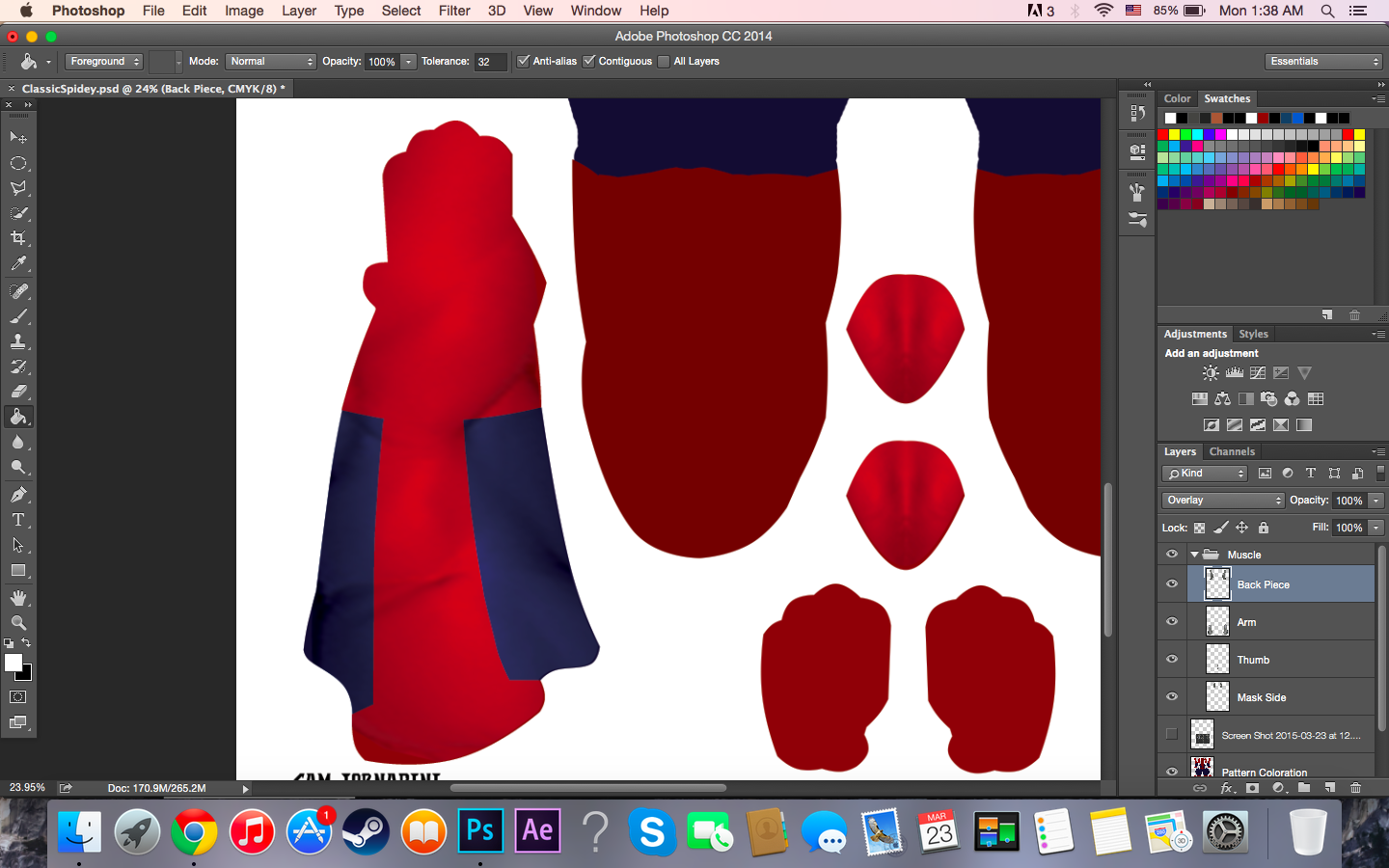Select the Healing Brush tool
1389x868 pixels.
(18, 291)
